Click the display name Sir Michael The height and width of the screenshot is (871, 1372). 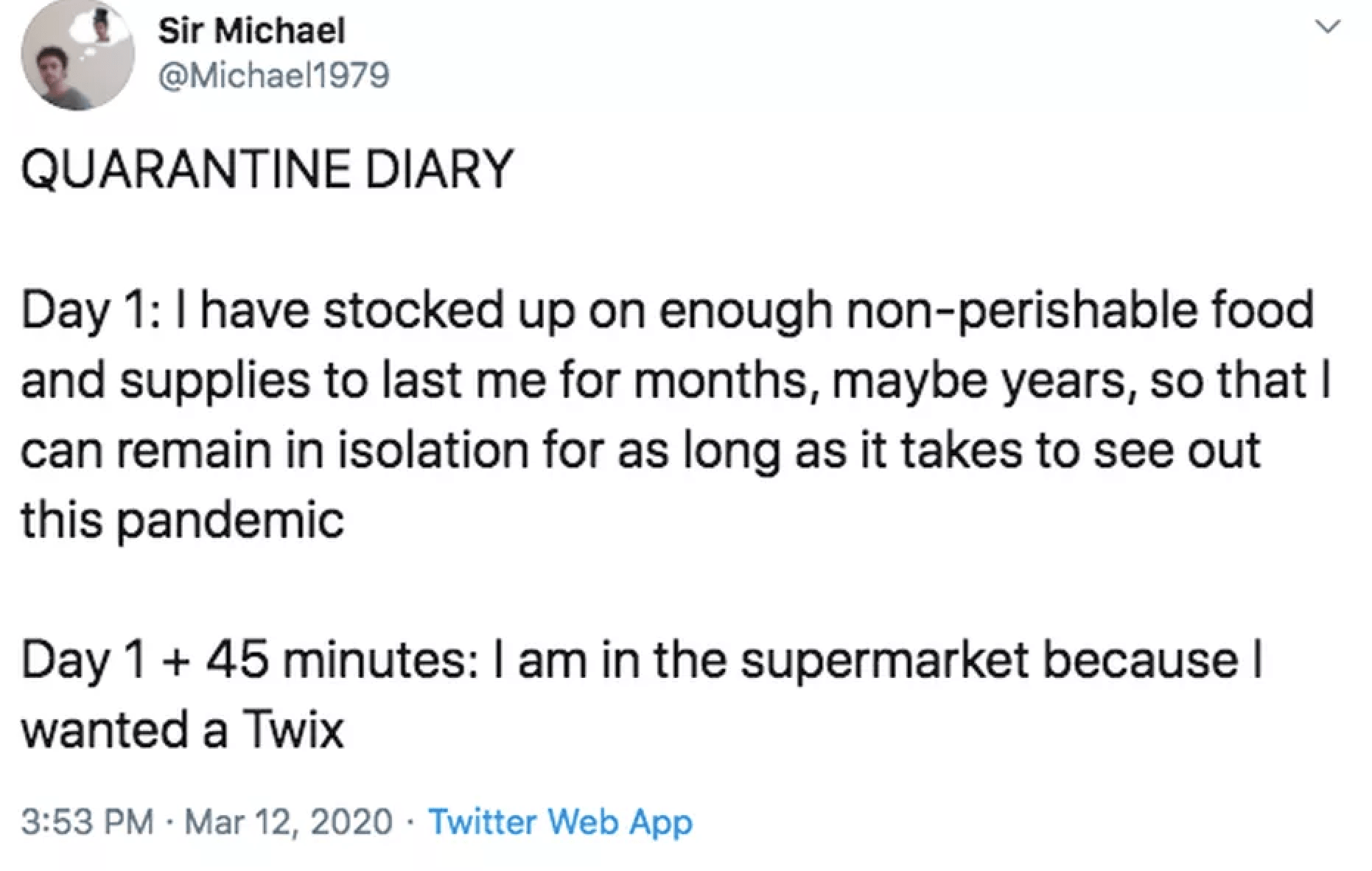(251, 30)
